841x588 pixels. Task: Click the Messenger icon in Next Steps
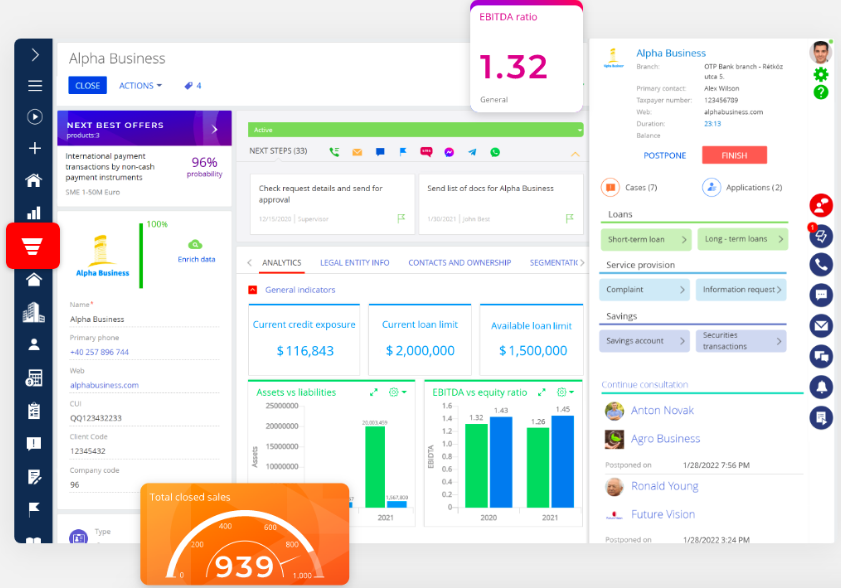[x=449, y=152]
